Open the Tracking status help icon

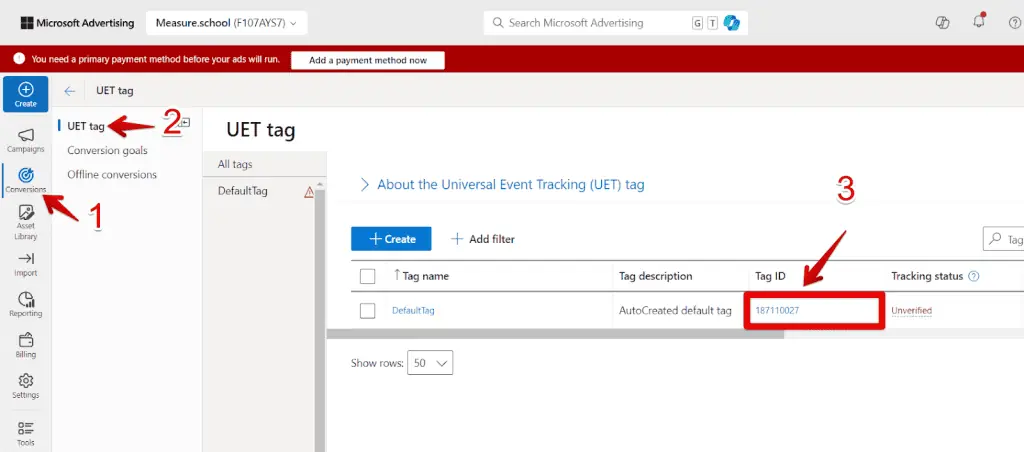(973, 276)
